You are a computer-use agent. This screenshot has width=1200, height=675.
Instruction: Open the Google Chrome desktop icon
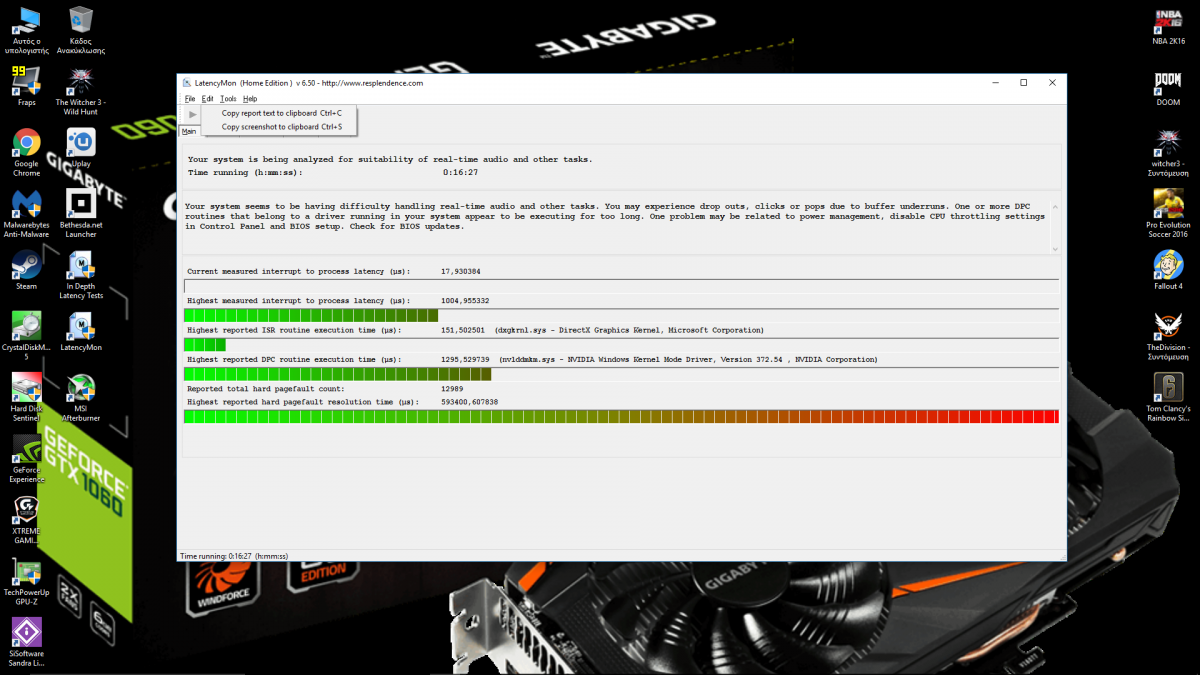(26, 153)
